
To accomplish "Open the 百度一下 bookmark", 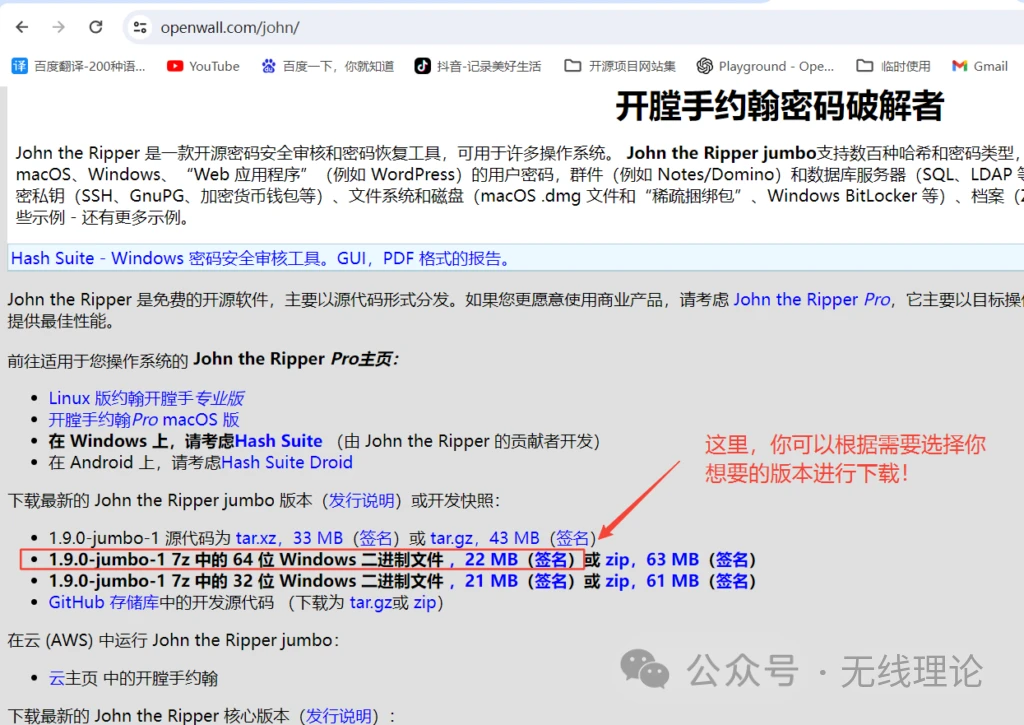I will [328, 66].
